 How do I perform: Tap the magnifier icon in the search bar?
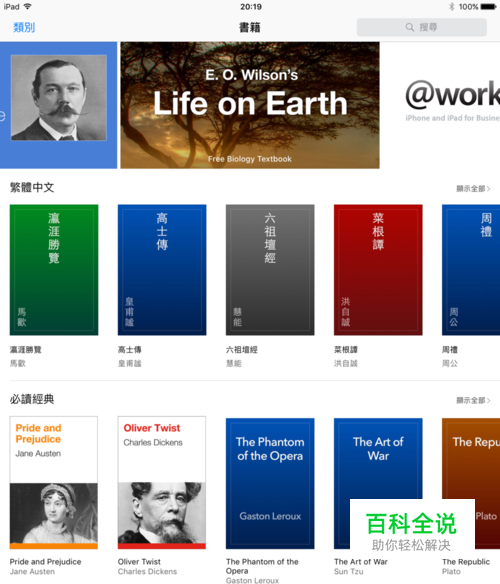point(409,27)
